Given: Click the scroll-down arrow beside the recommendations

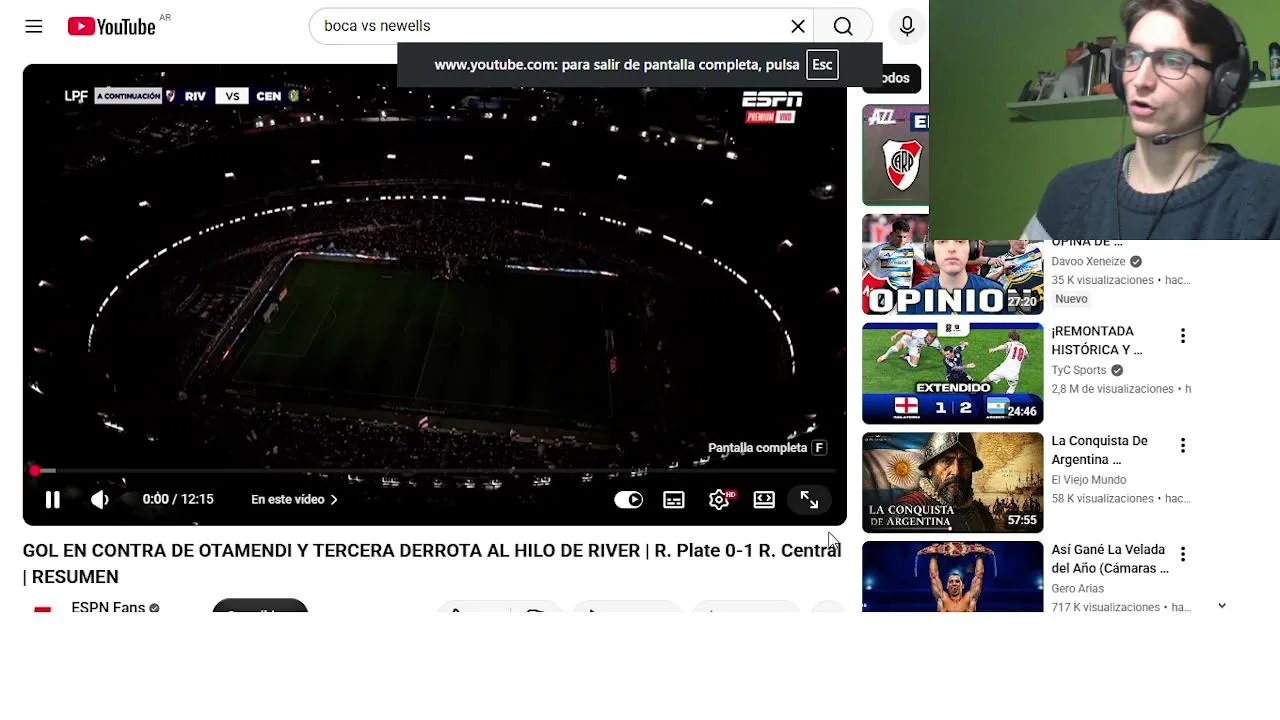Looking at the screenshot, I should pos(1222,606).
